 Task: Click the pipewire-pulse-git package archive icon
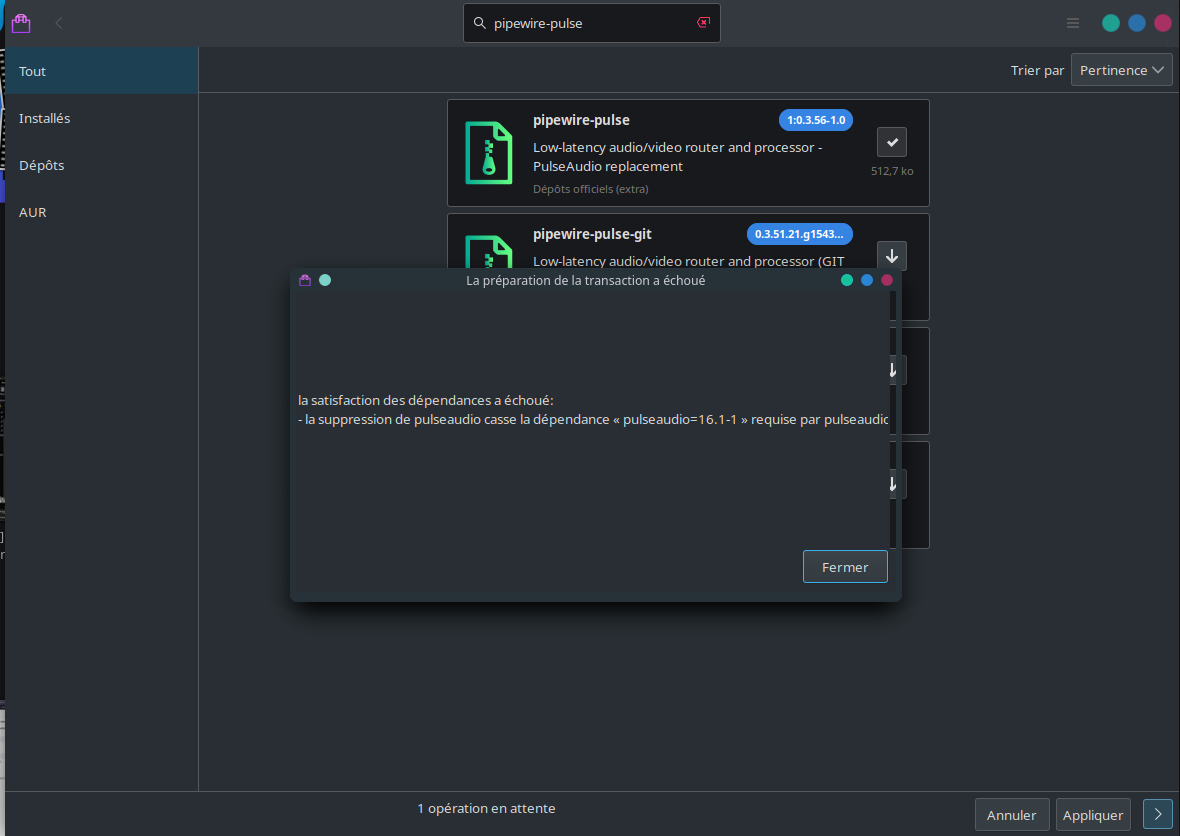pos(488,253)
